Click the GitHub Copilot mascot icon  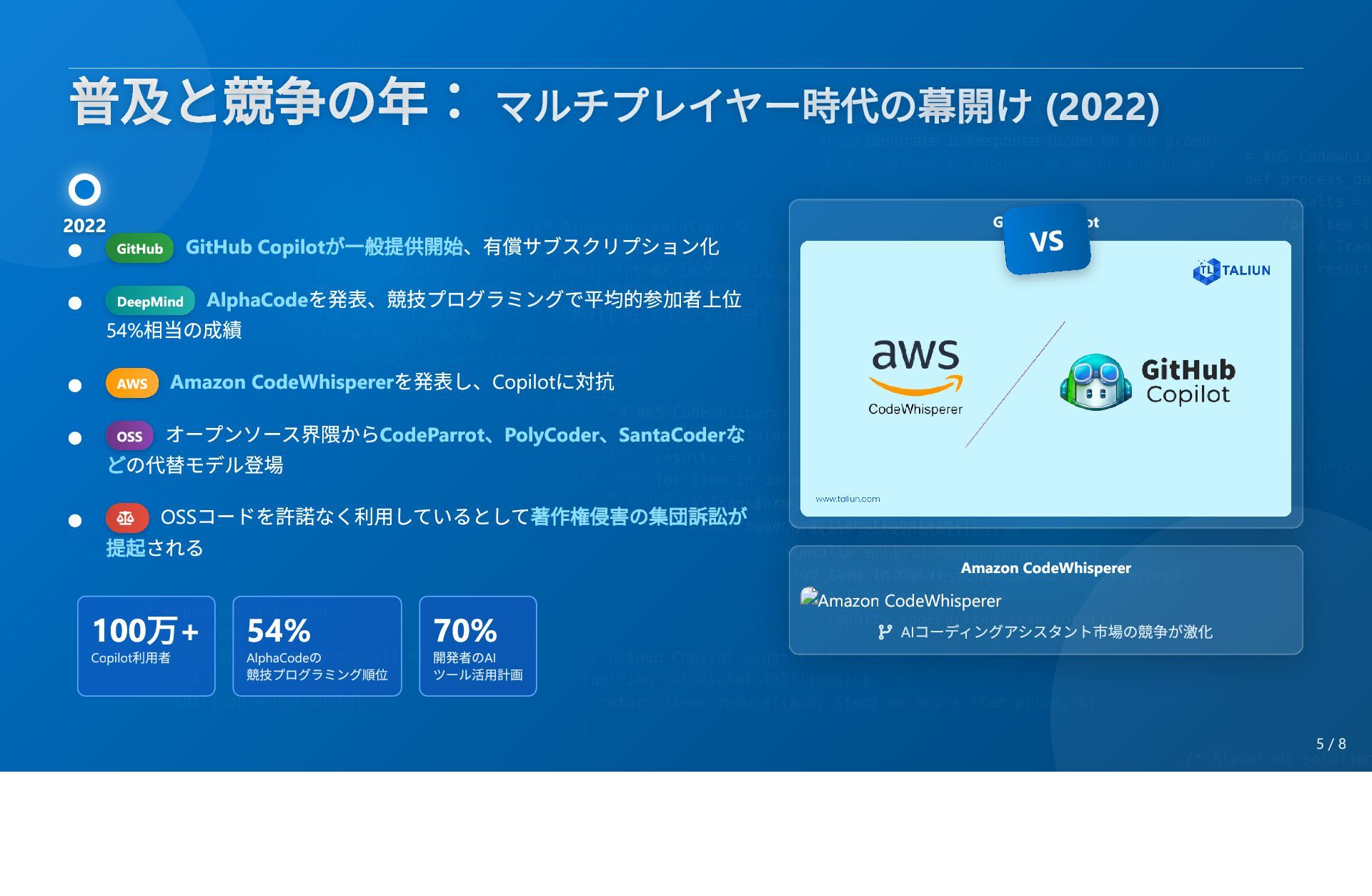point(1095,382)
